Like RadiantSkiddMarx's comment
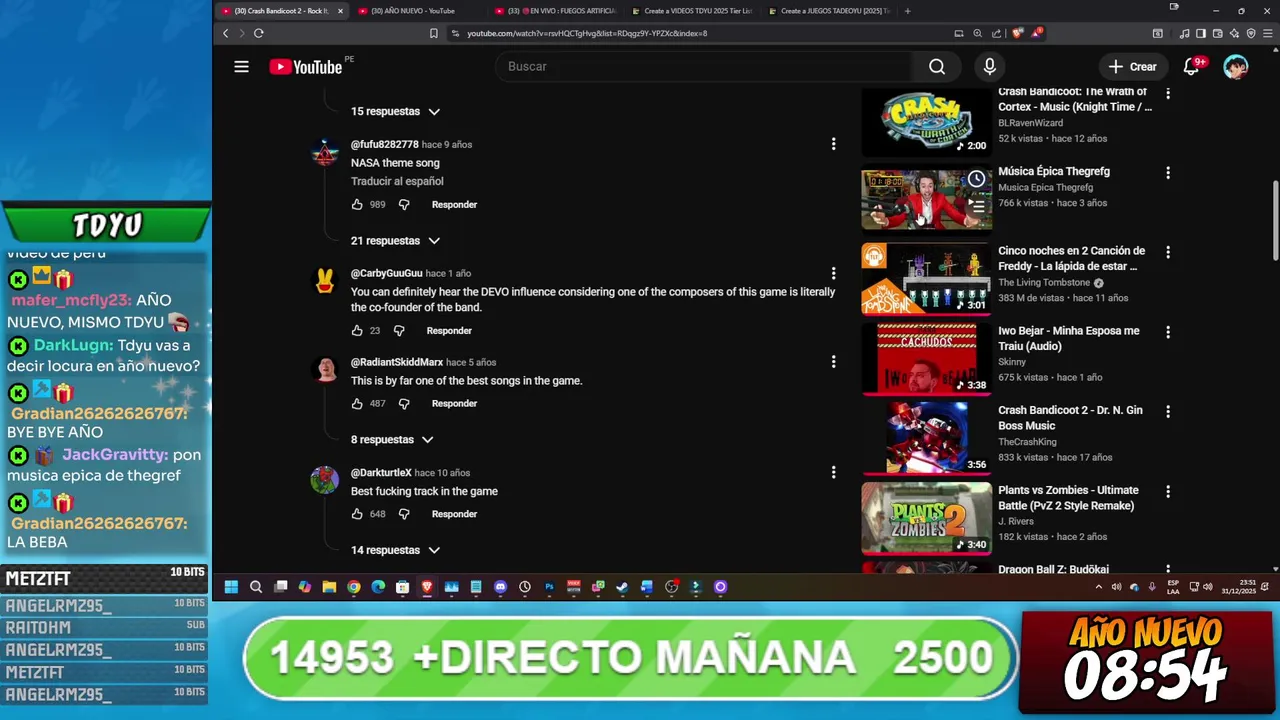Image resolution: width=1280 pixels, height=720 pixels. click(x=357, y=403)
